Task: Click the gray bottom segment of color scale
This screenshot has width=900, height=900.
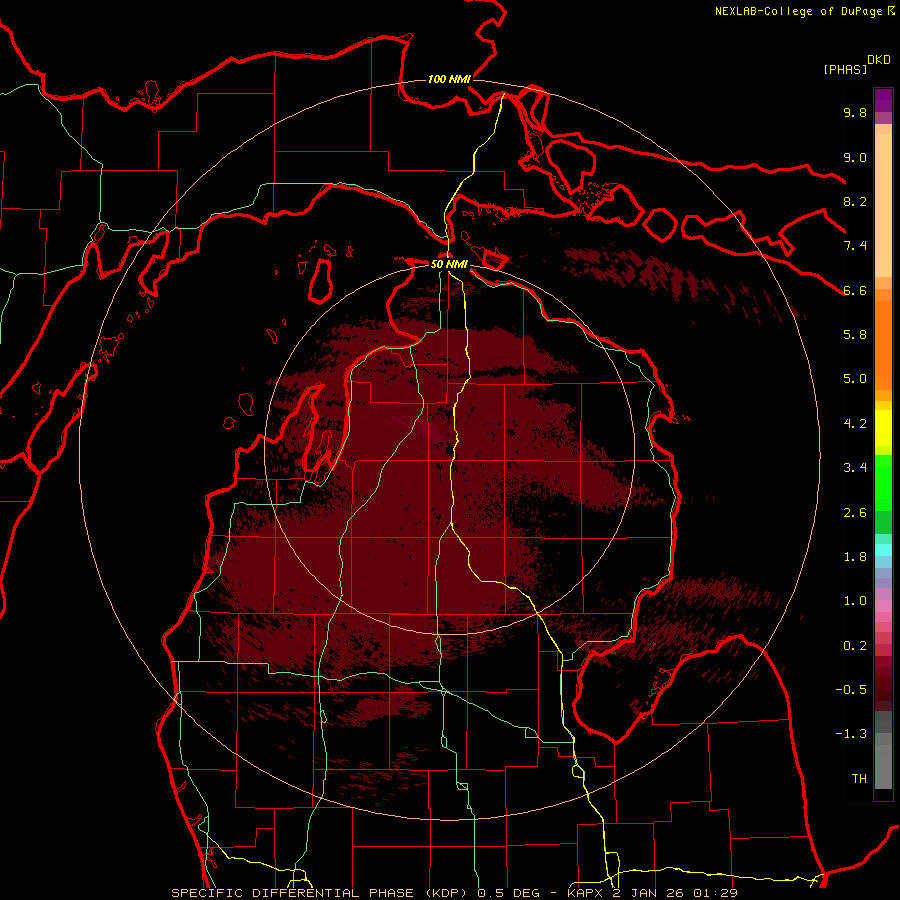Action: click(x=883, y=761)
